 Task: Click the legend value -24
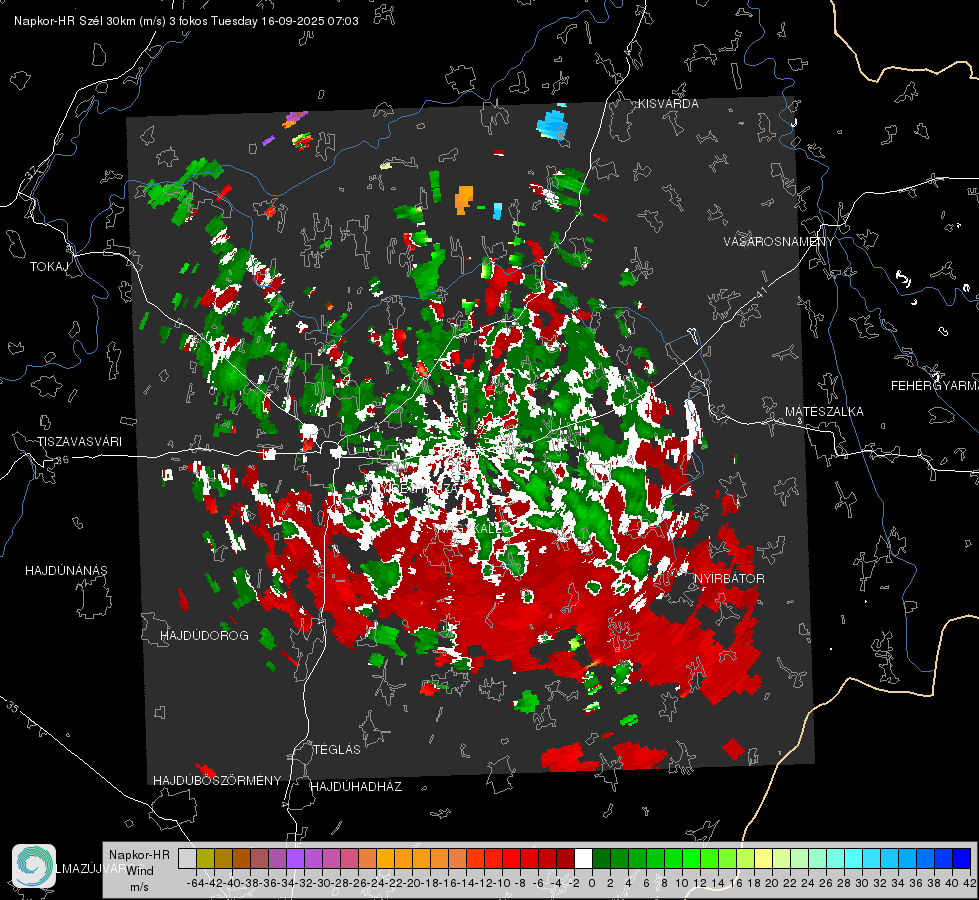pyautogui.click(x=376, y=883)
